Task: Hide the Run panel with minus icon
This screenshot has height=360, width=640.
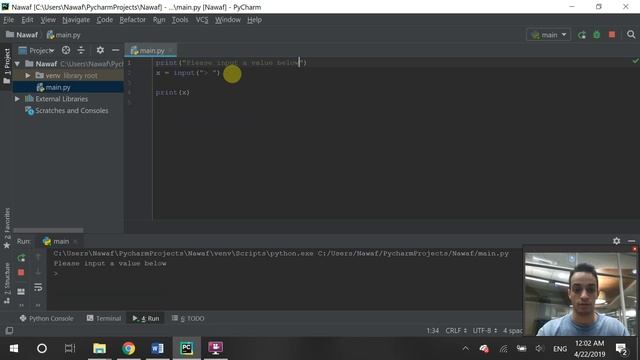Action: [x=631, y=241]
